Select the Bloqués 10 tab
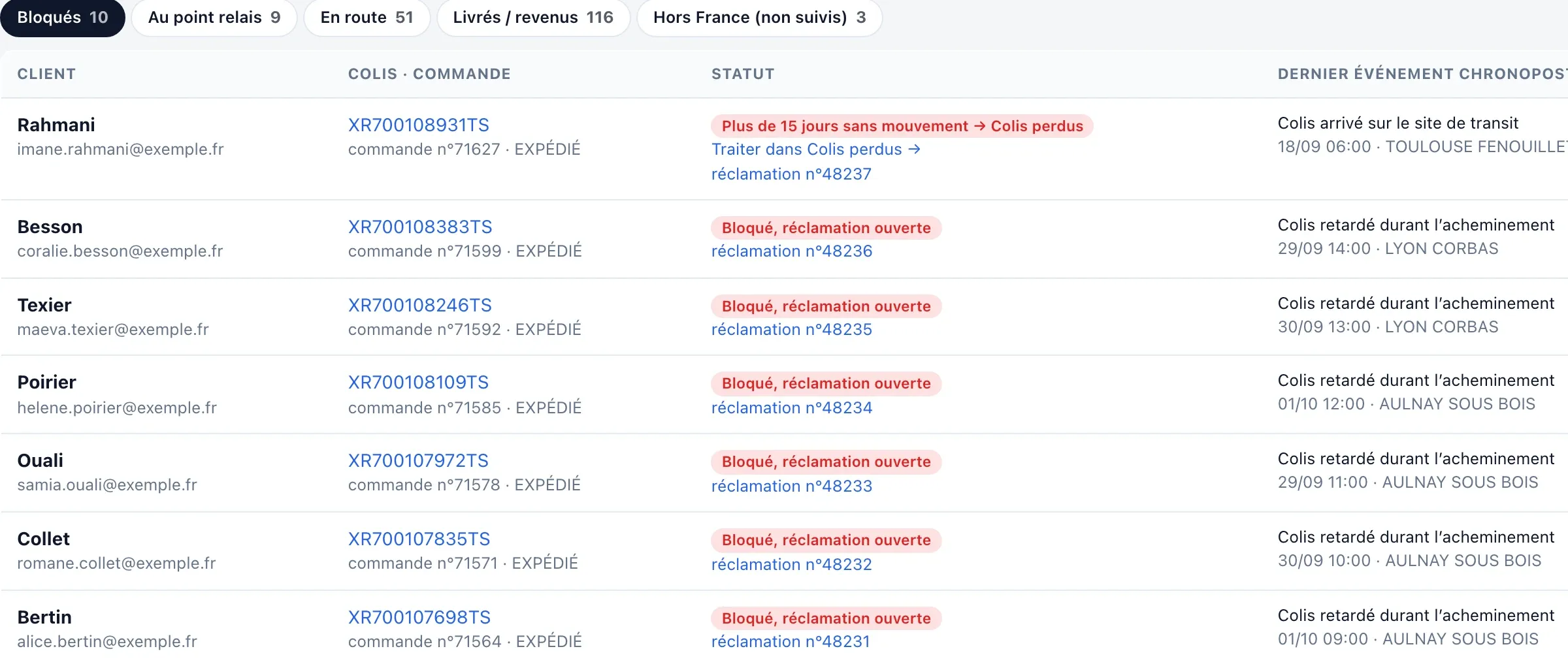Screen dimensions: 1568x666 63,18
